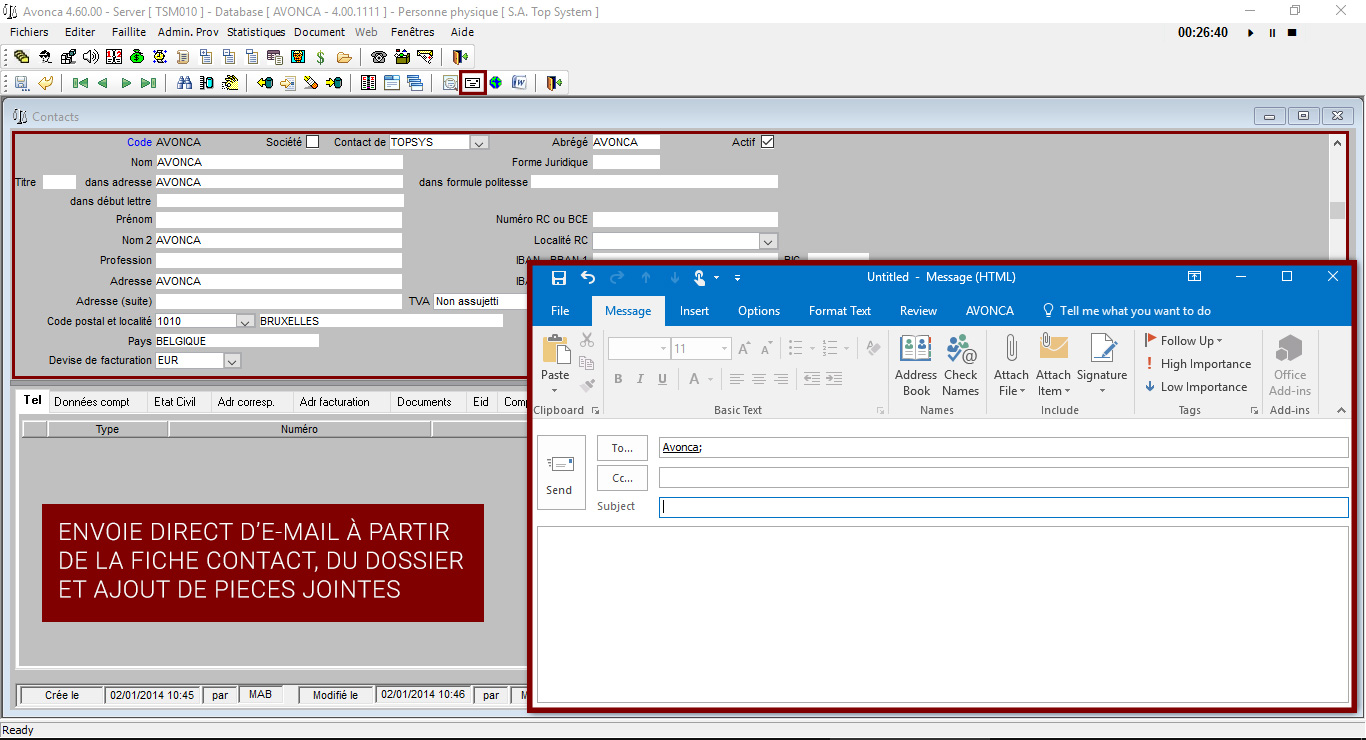Viewport: 1366px width, 740px height.
Task: Click Check Names button
Action: pyautogui.click(x=961, y=366)
